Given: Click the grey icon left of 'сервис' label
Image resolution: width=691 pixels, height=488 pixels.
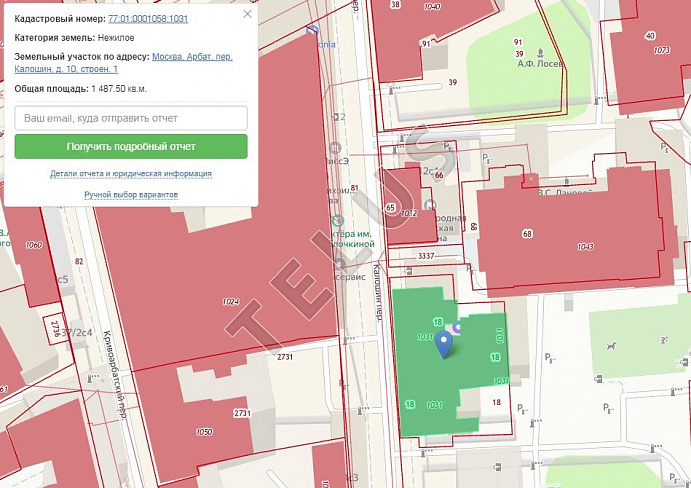Looking at the screenshot, I should pos(340,264).
